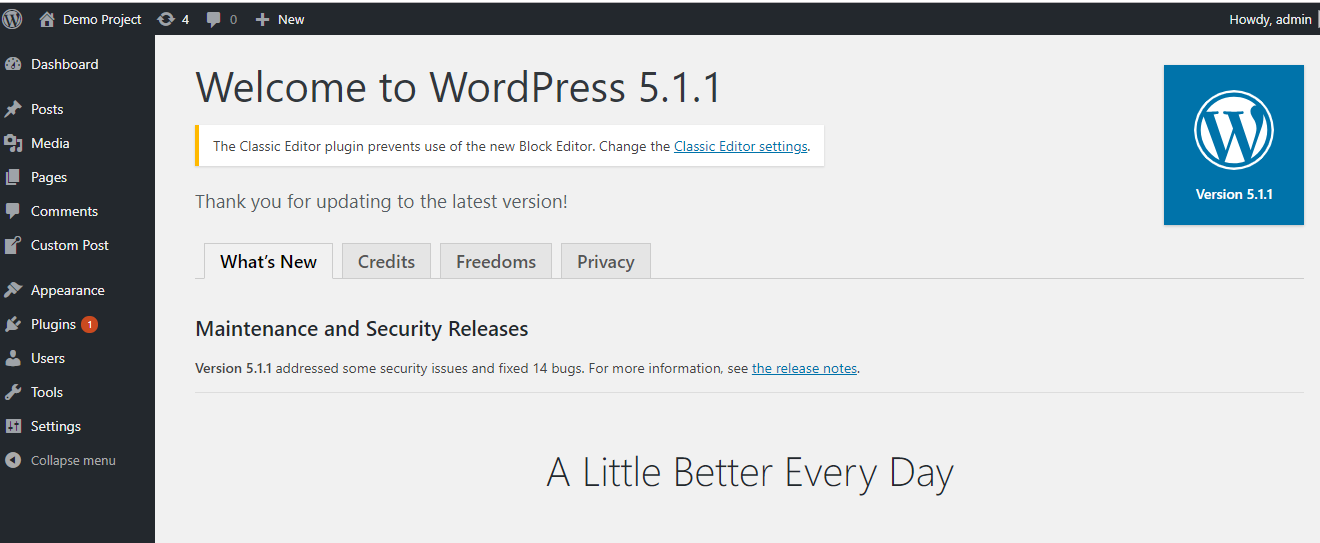Switch to the Freedoms tab
The height and width of the screenshot is (543, 1320).
[x=496, y=261]
